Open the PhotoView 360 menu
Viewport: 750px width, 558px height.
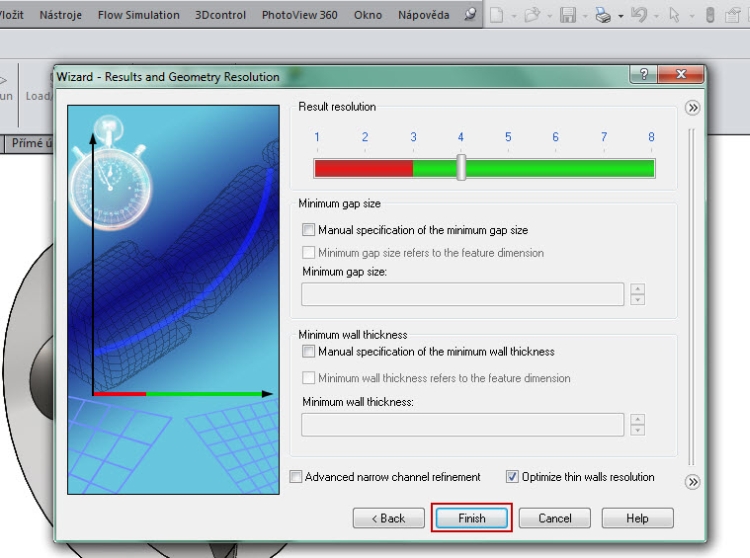point(299,15)
